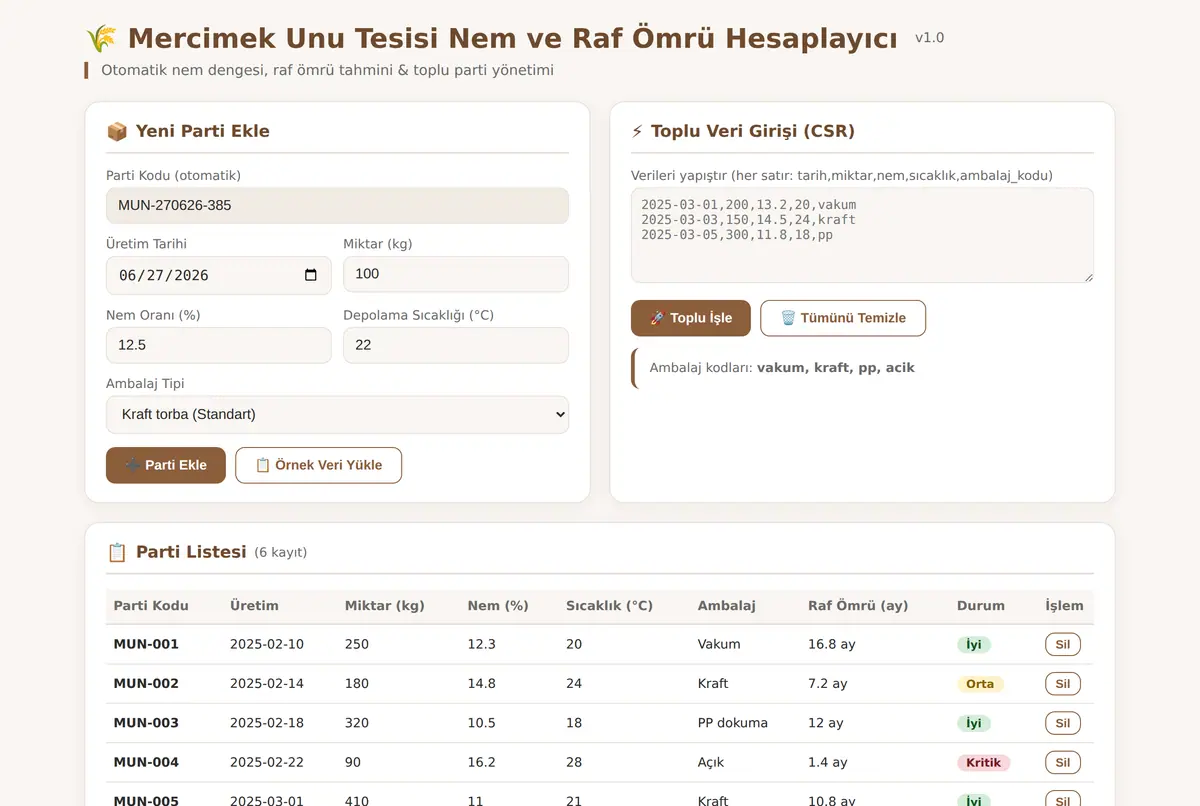Remove MUN-003 using its Sil button

1063,723
